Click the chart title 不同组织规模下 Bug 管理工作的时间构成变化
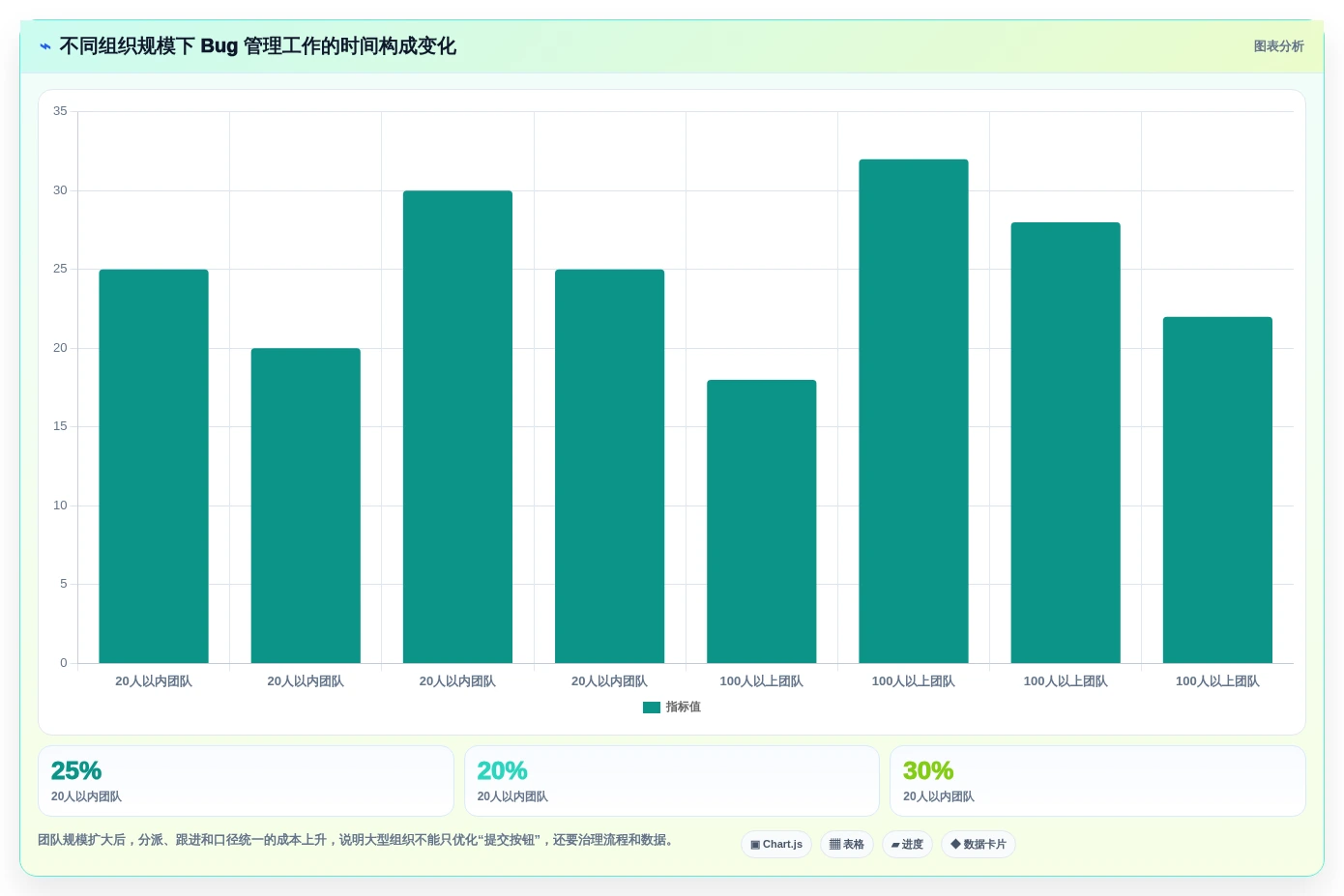The width and height of the screenshot is (1344, 896). click(257, 46)
